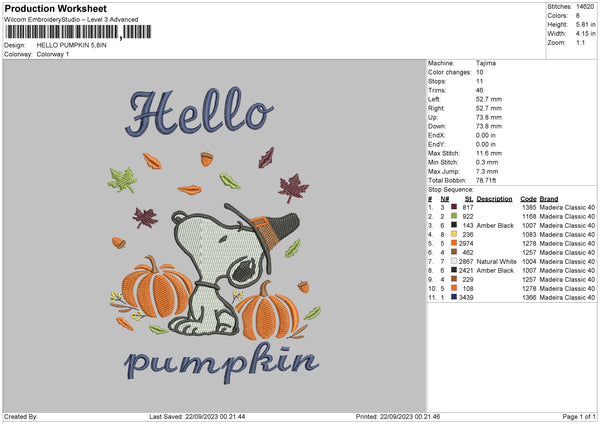
Task: Click the 'EndY:' label
Action: coord(437,144)
